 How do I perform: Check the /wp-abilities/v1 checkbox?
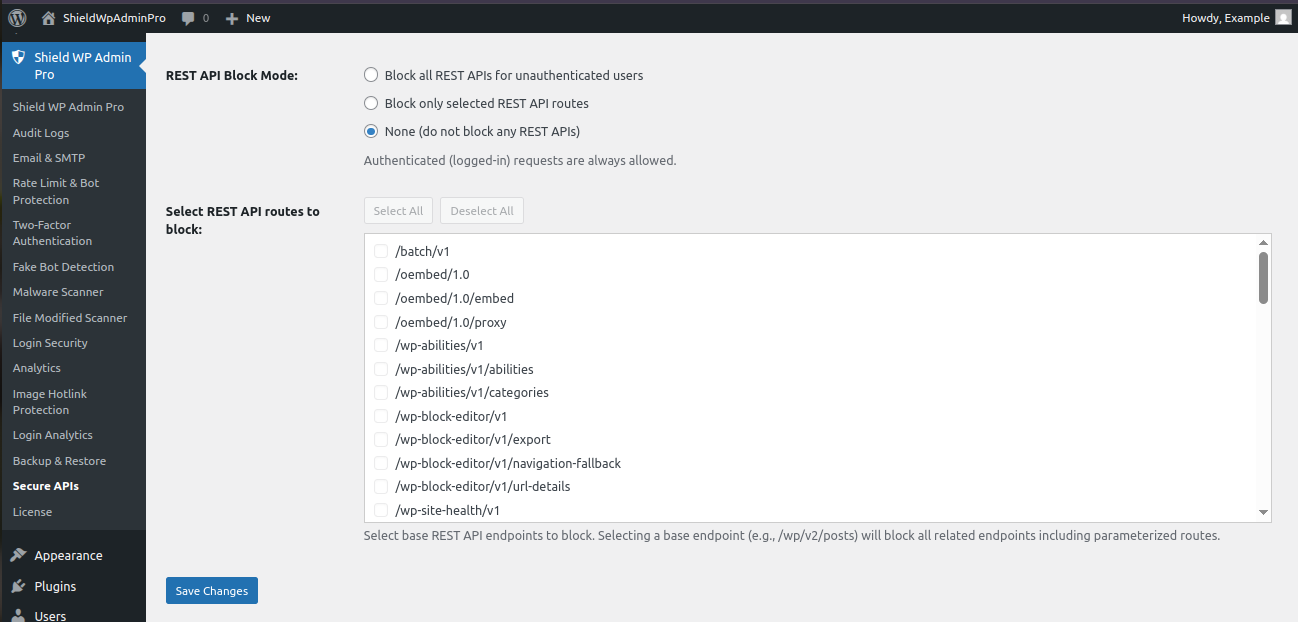(x=381, y=345)
